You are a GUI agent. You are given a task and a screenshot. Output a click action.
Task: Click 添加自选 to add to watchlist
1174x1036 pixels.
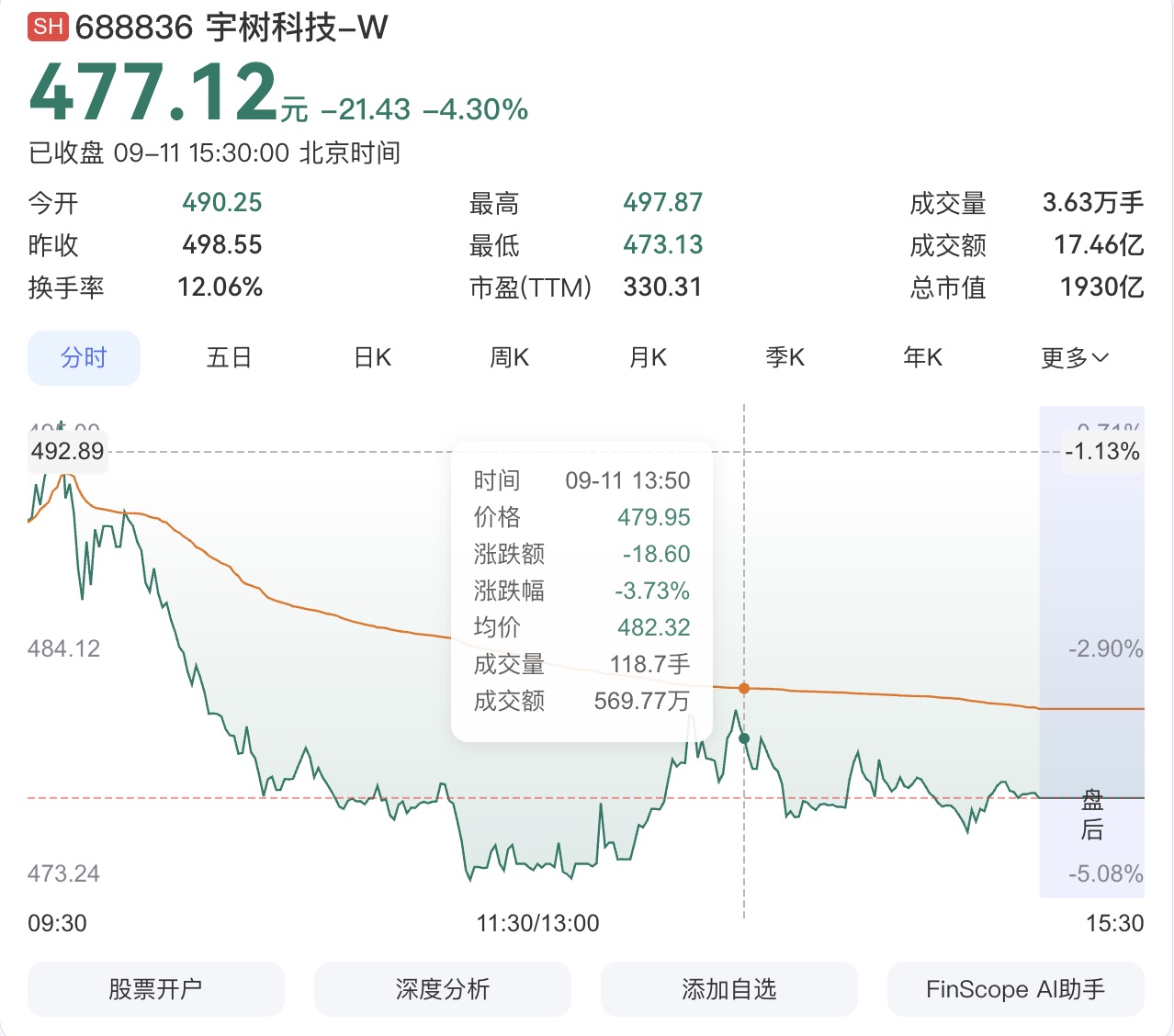[729, 989]
